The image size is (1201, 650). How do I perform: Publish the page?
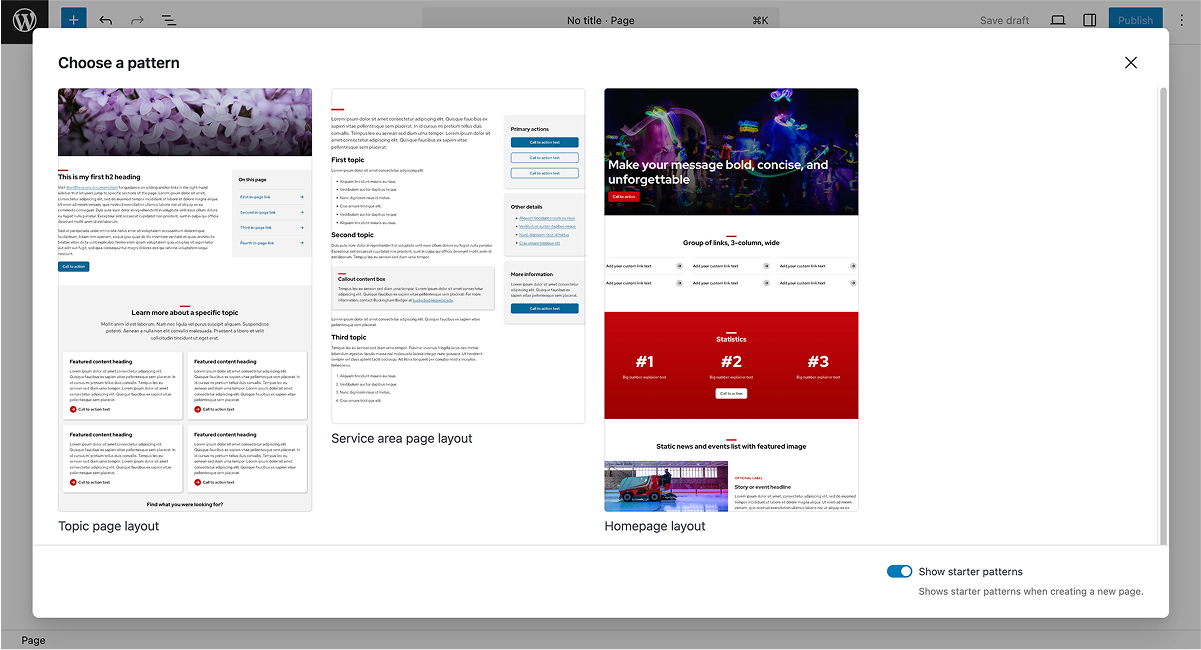tap(1135, 19)
